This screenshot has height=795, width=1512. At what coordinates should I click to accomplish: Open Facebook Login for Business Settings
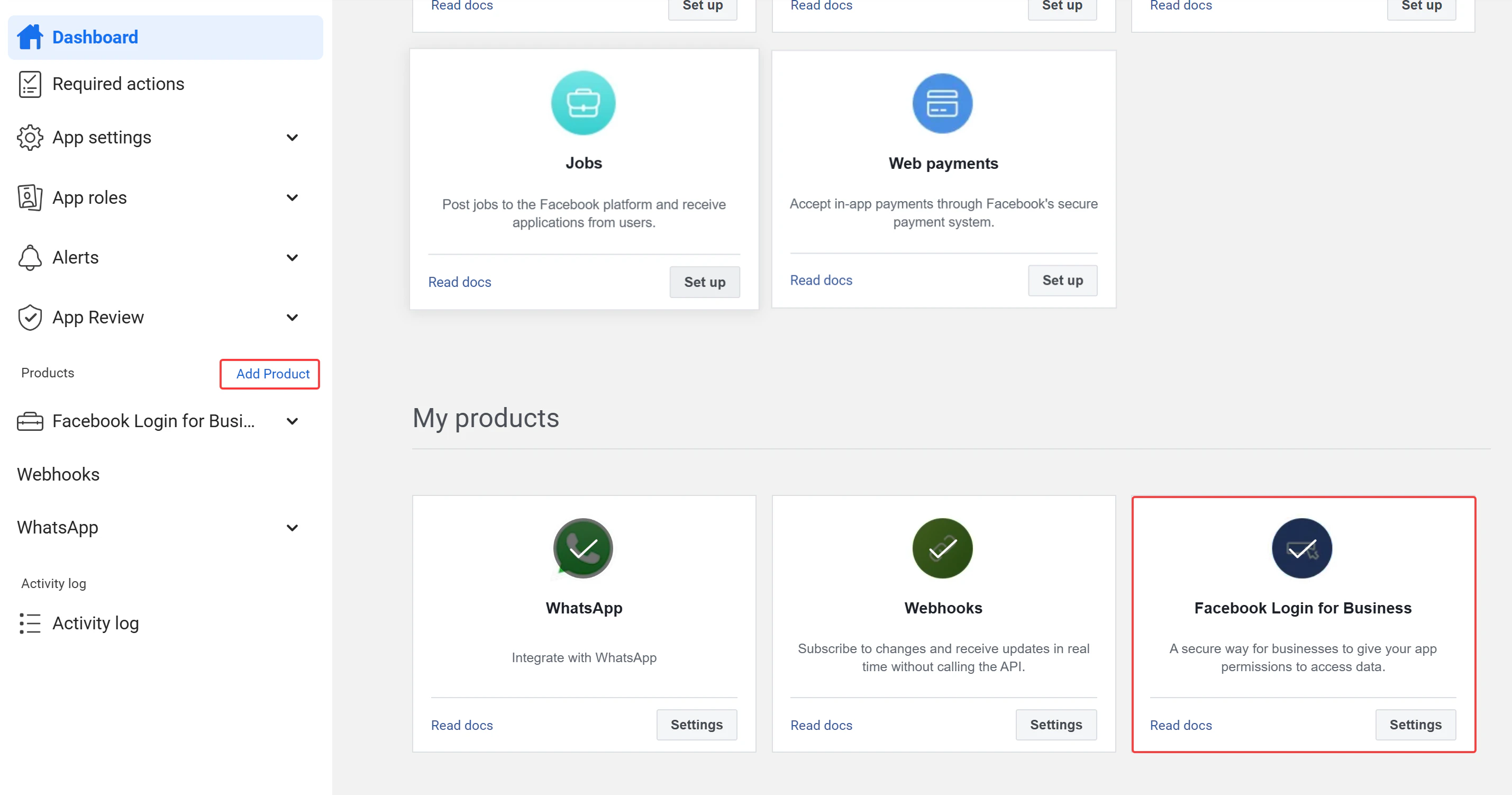(x=1415, y=725)
